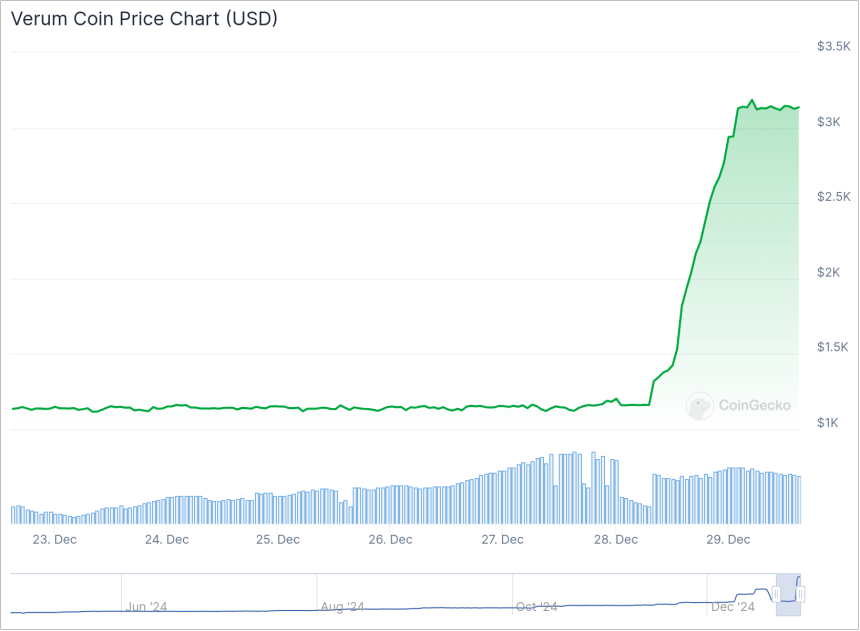860x631 pixels.
Task: Click the Verum Coin Price Chart title
Action: tap(144, 18)
